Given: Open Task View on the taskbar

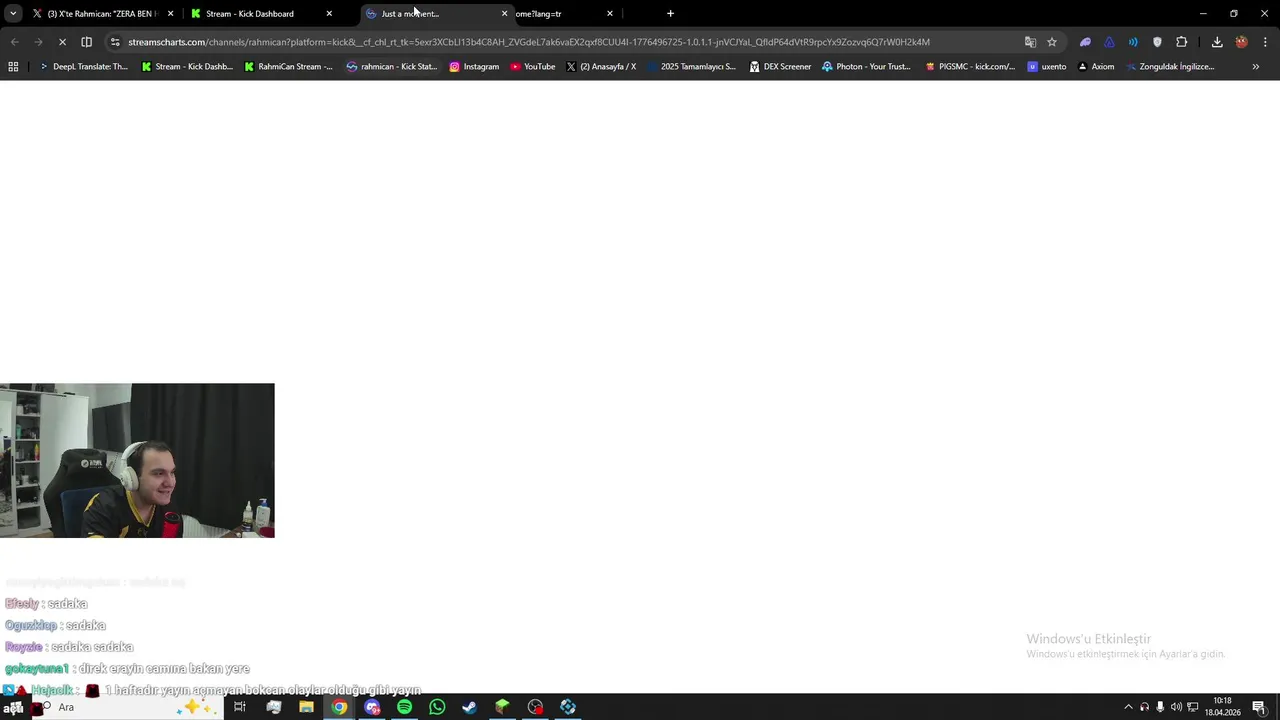Looking at the screenshot, I should coord(240,707).
